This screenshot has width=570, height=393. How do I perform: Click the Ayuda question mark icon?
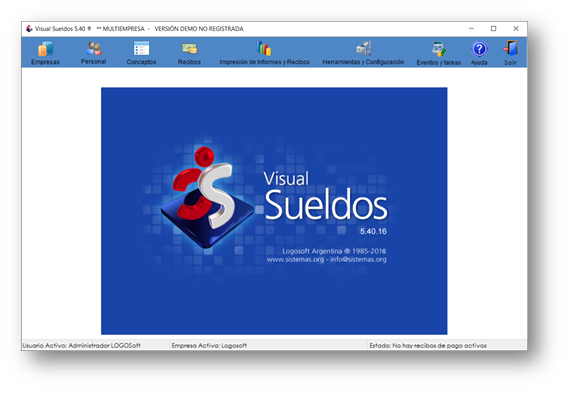479,49
